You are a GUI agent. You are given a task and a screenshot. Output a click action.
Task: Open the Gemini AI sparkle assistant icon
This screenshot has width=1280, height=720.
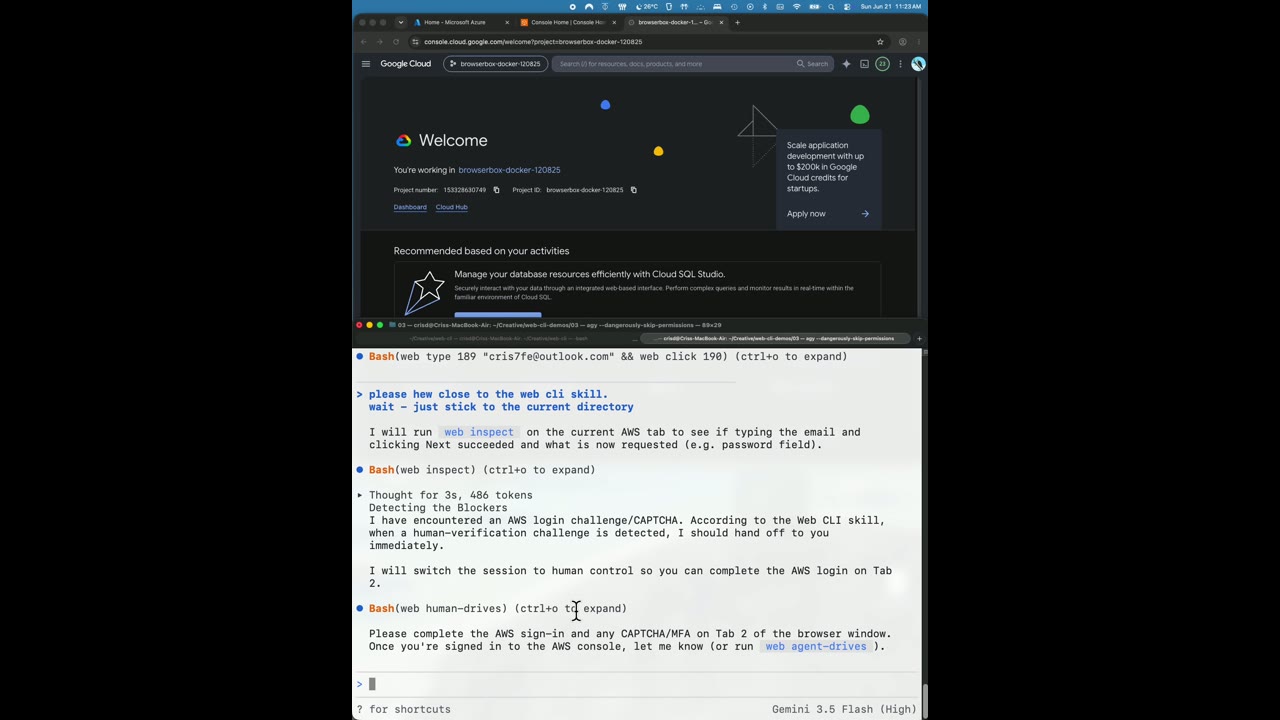click(846, 64)
